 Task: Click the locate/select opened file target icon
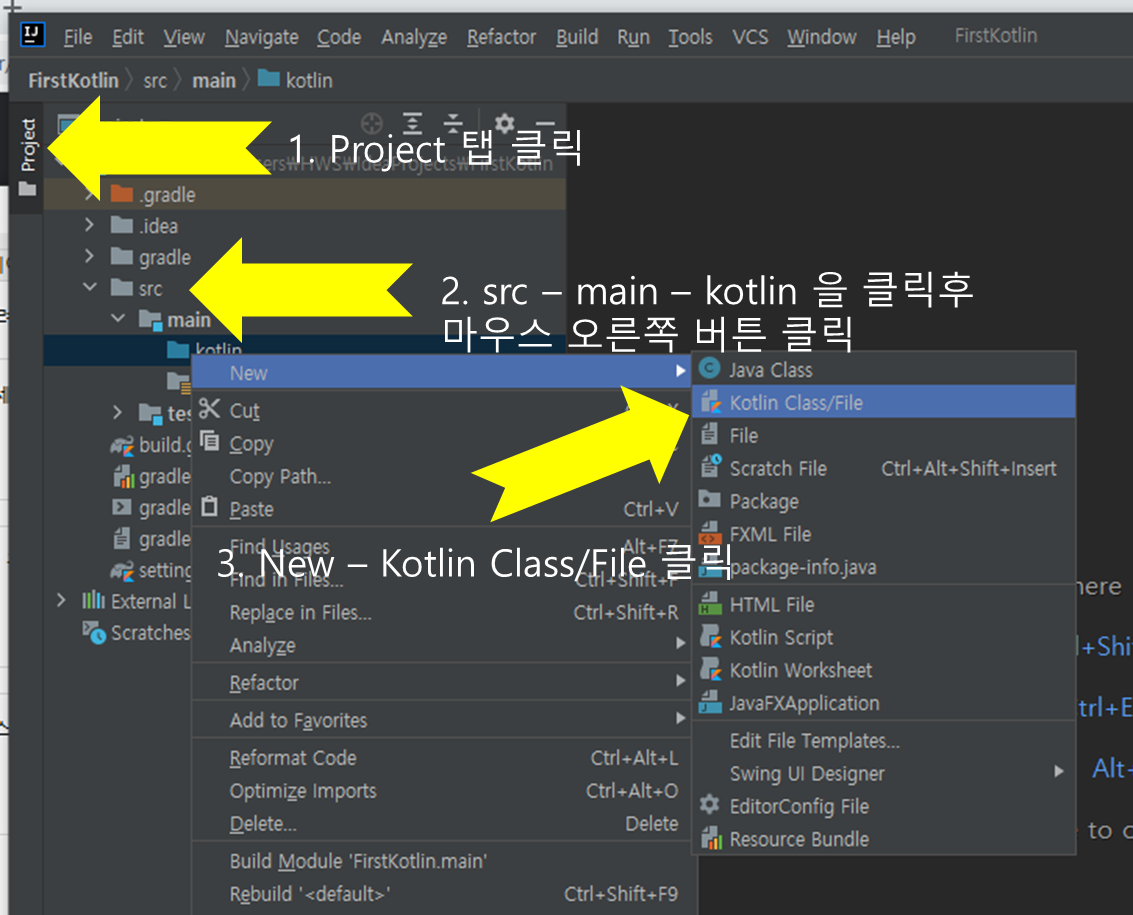tap(371, 124)
